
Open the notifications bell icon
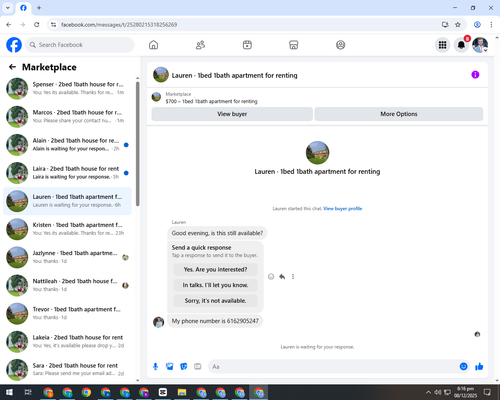coord(461,45)
